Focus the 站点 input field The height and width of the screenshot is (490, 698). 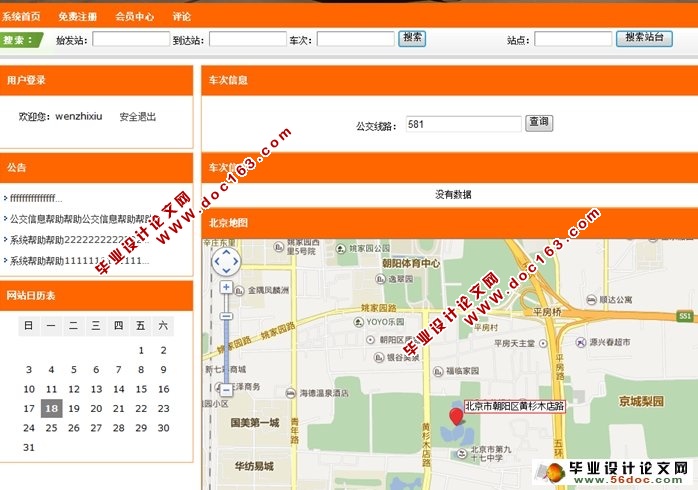[x=573, y=39]
